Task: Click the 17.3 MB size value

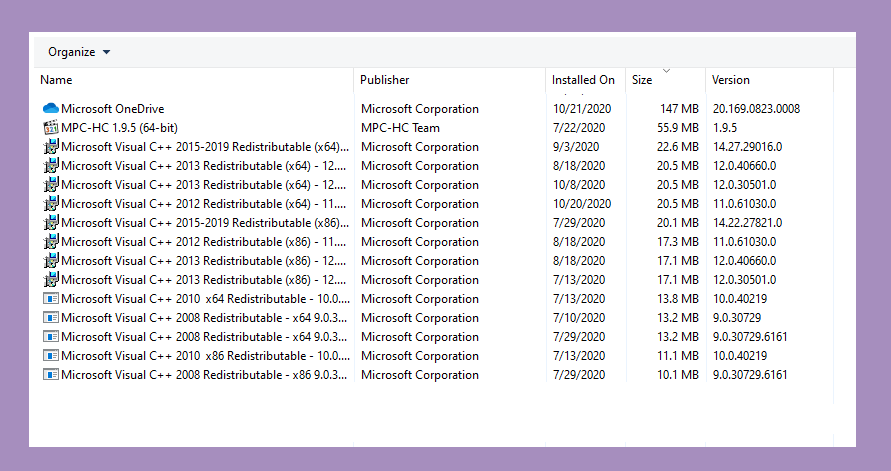Action: pos(677,241)
